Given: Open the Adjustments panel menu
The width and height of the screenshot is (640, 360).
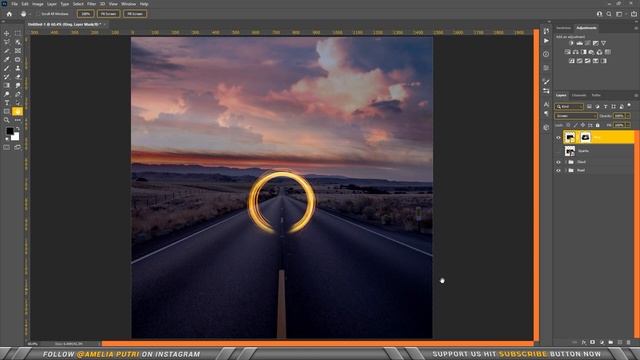Looking at the screenshot, I should point(636,28).
